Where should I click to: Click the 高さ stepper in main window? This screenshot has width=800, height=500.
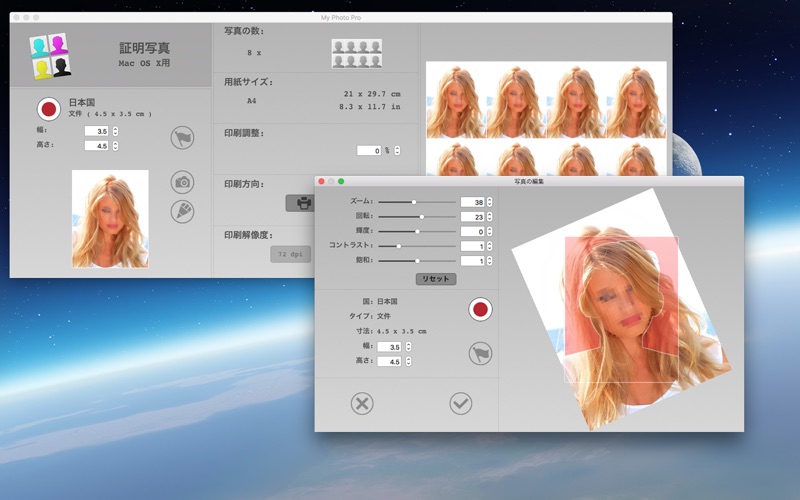[115, 146]
